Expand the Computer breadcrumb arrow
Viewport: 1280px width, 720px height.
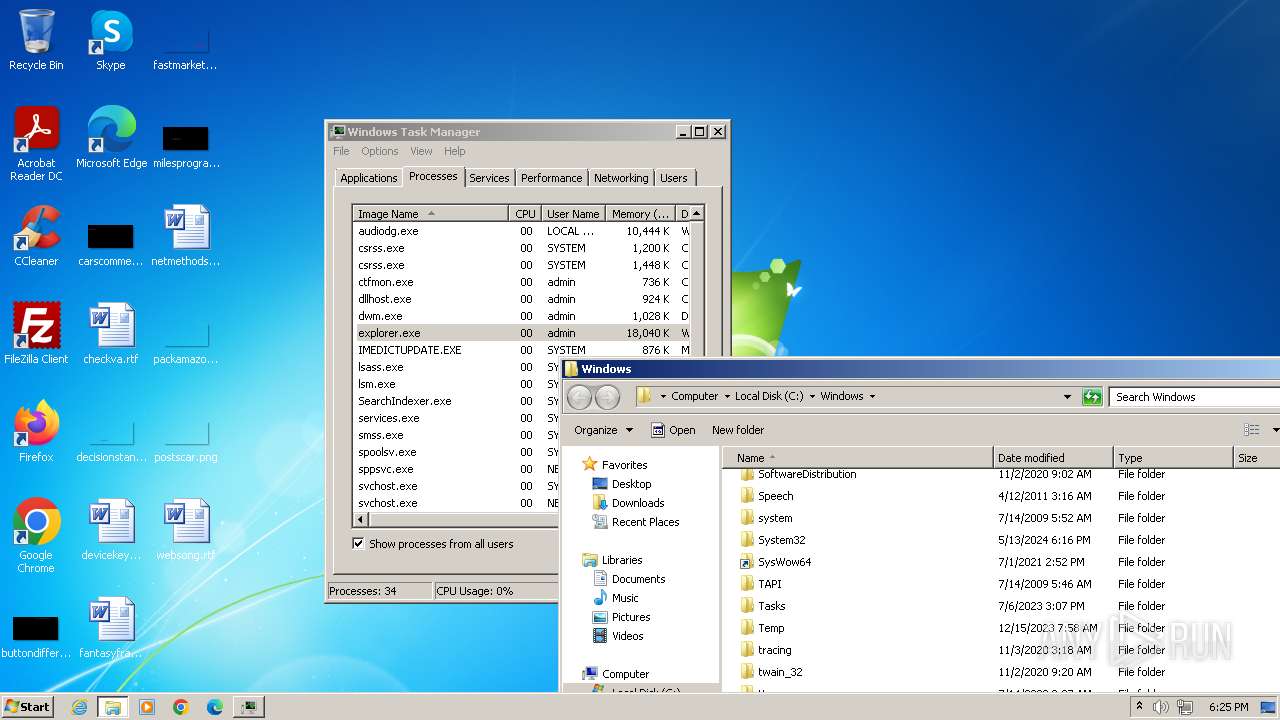pyautogui.click(x=726, y=397)
